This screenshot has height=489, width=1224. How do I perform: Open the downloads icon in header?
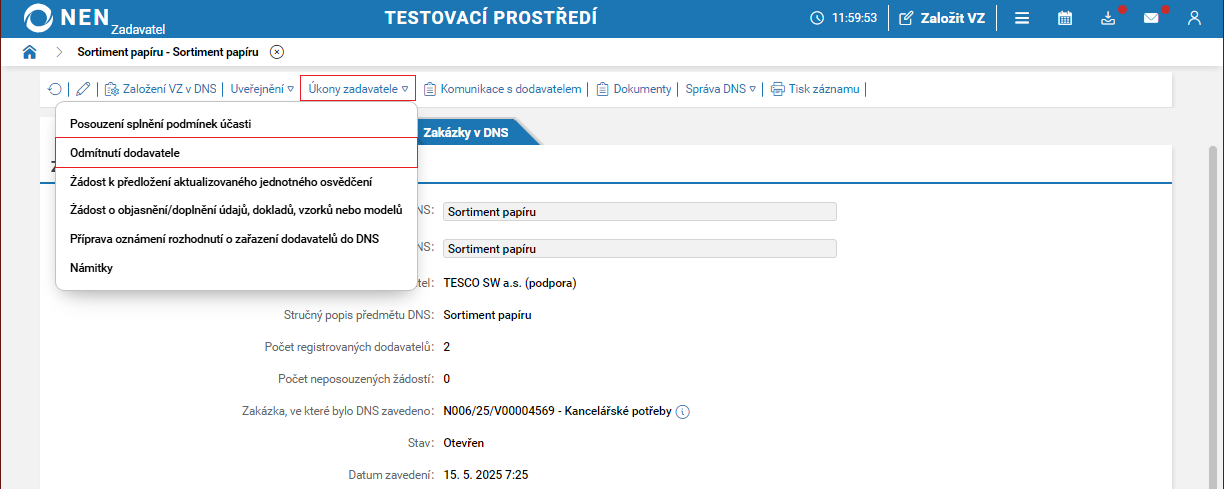pos(1107,18)
